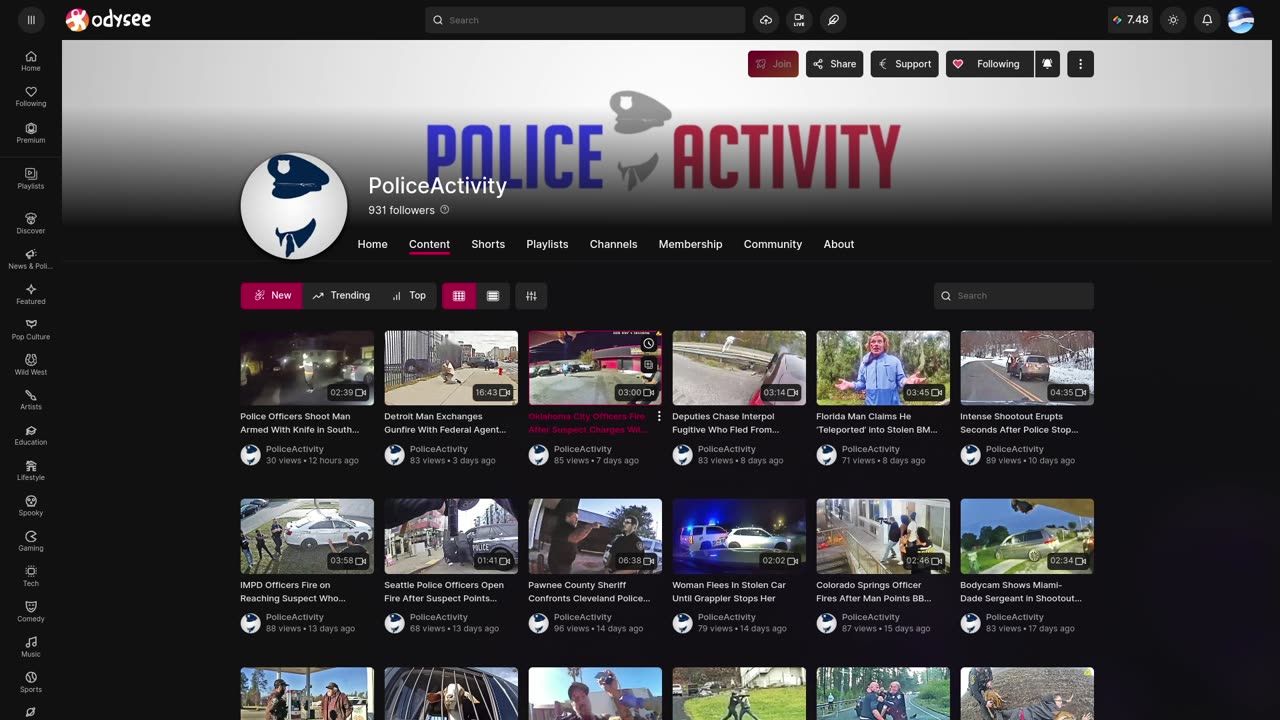Open the Detroit Man Exchanges Gunfire thumbnail
1280x720 pixels.
click(451, 368)
